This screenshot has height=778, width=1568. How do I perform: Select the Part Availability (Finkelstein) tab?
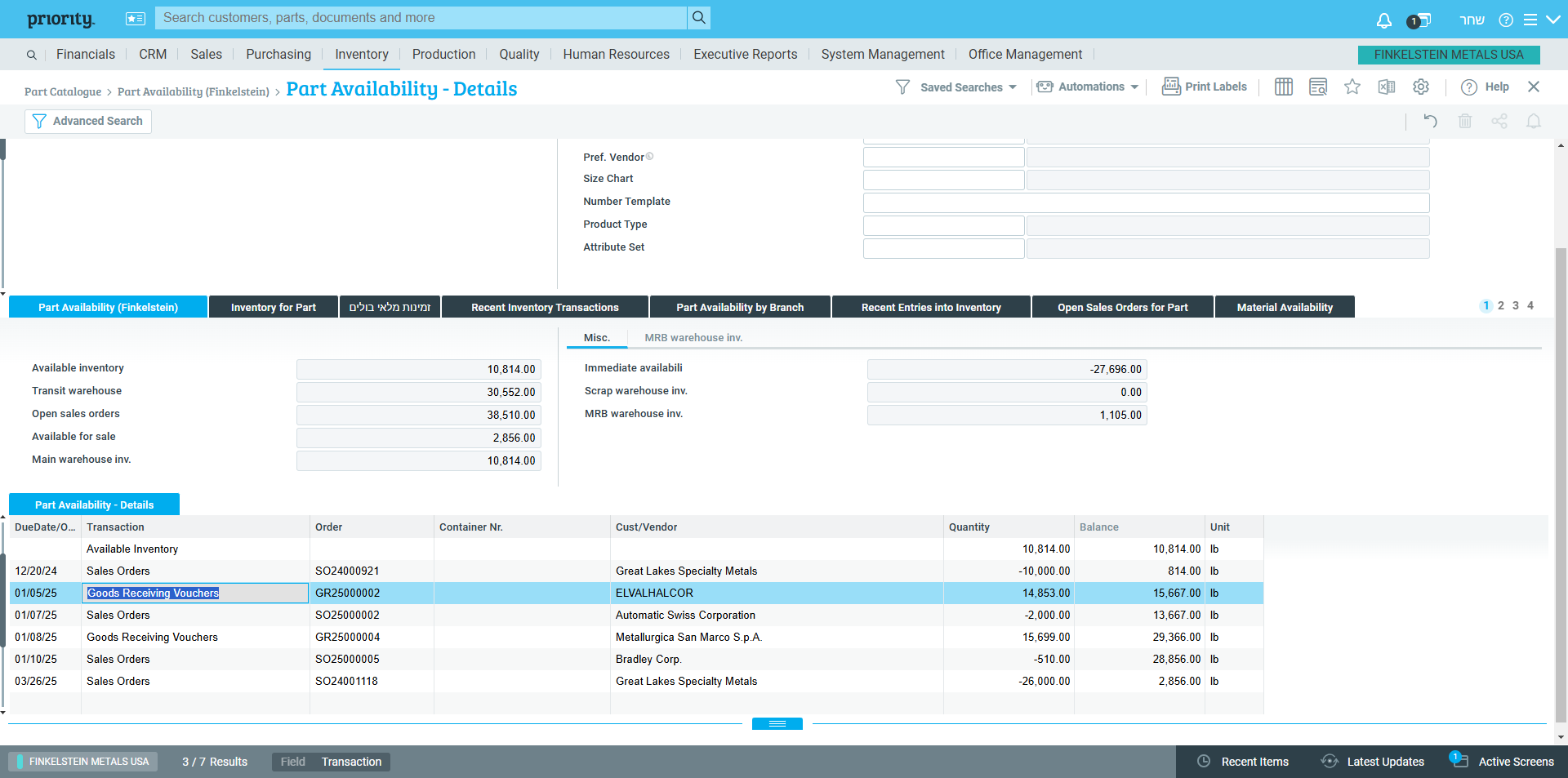(x=108, y=307)
